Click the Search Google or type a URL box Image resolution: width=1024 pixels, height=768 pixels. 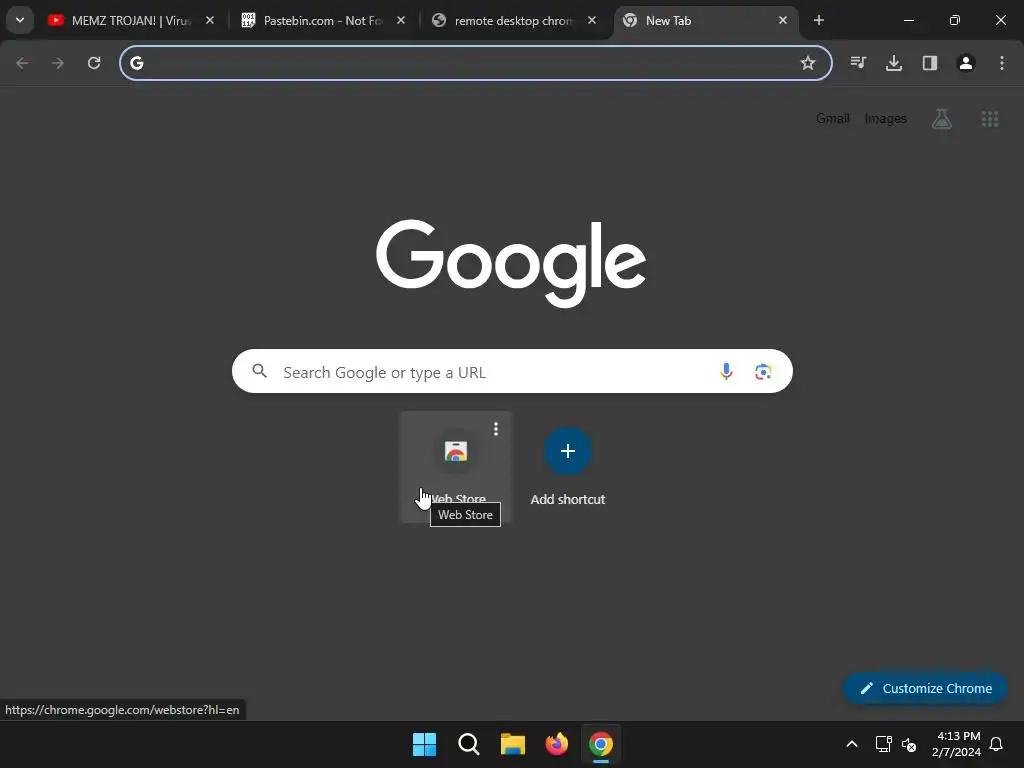(513, 372)
